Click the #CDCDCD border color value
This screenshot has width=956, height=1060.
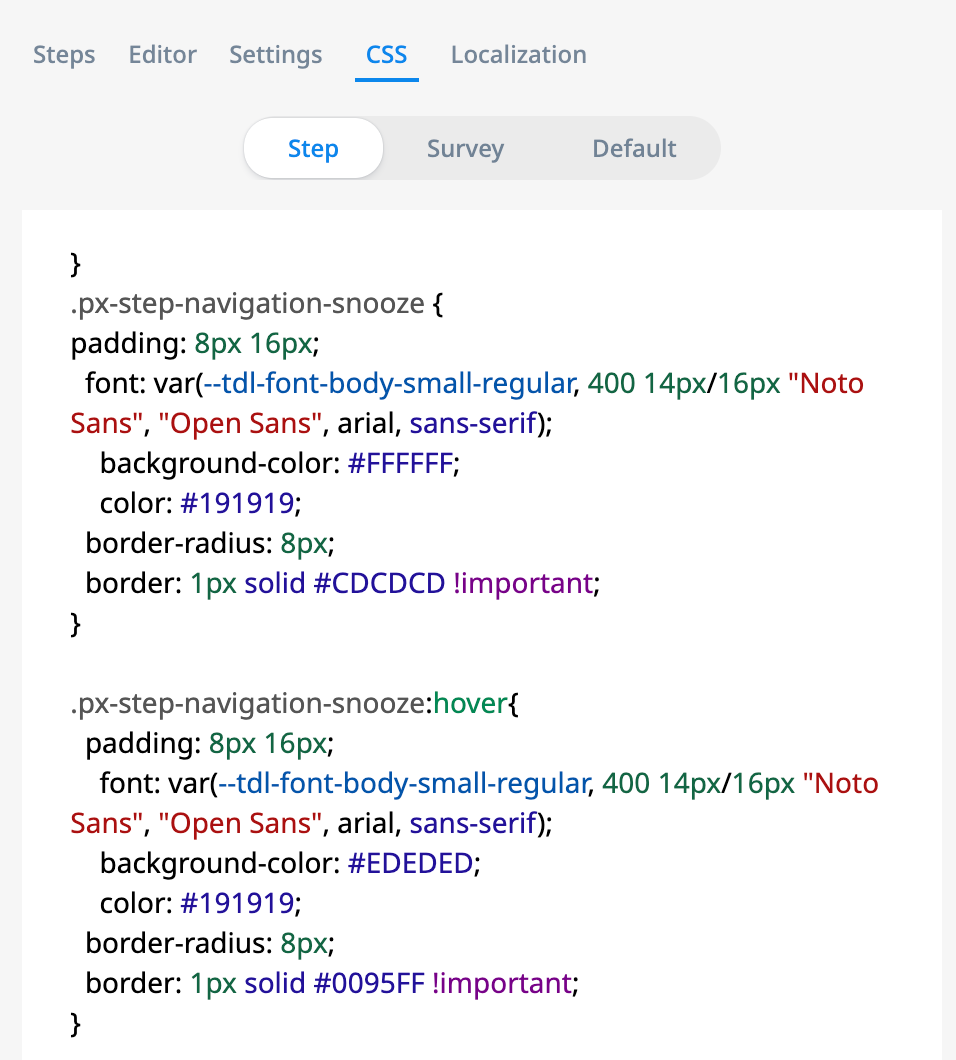point(379,583)
